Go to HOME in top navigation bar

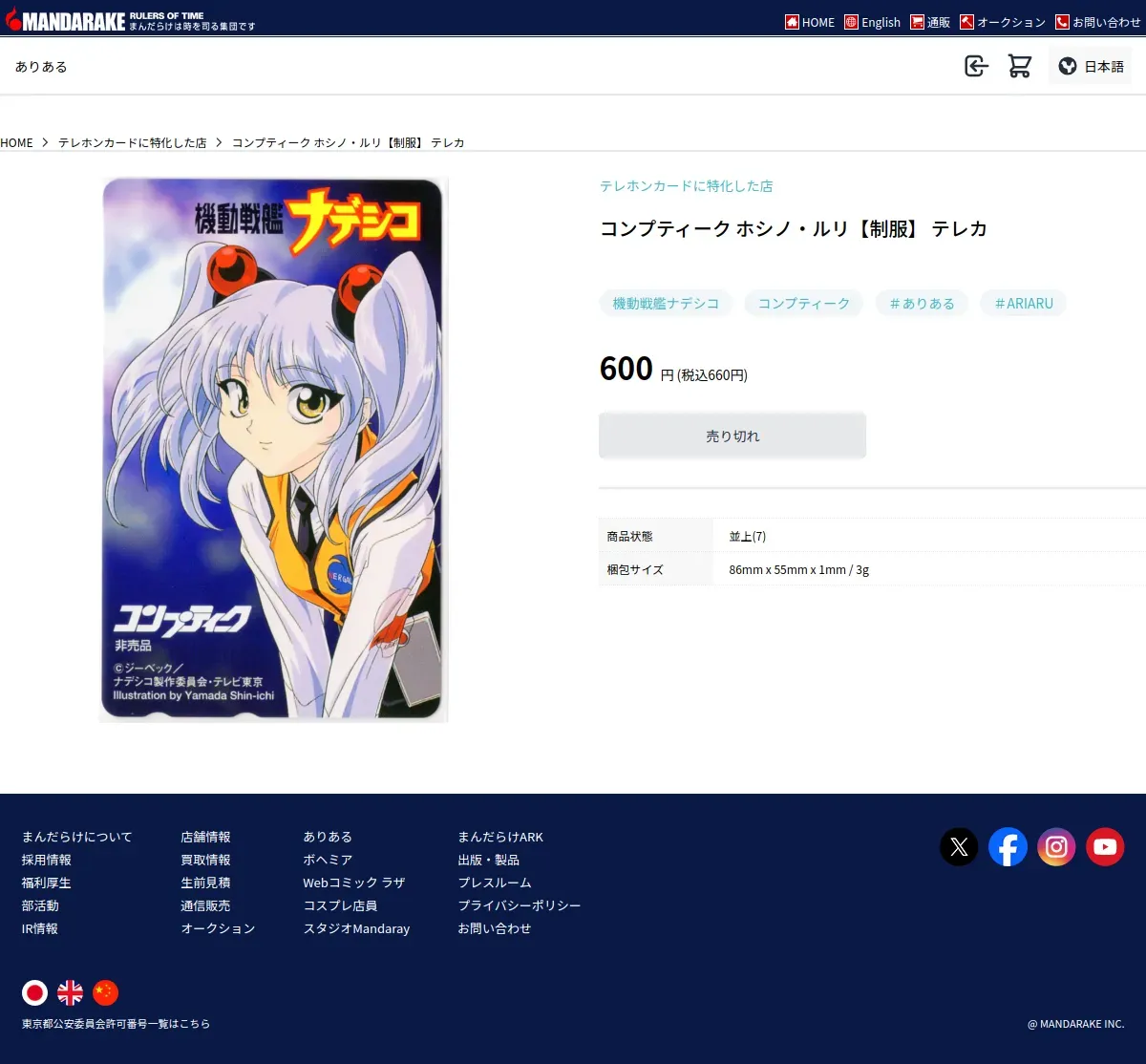coord(810,22)
